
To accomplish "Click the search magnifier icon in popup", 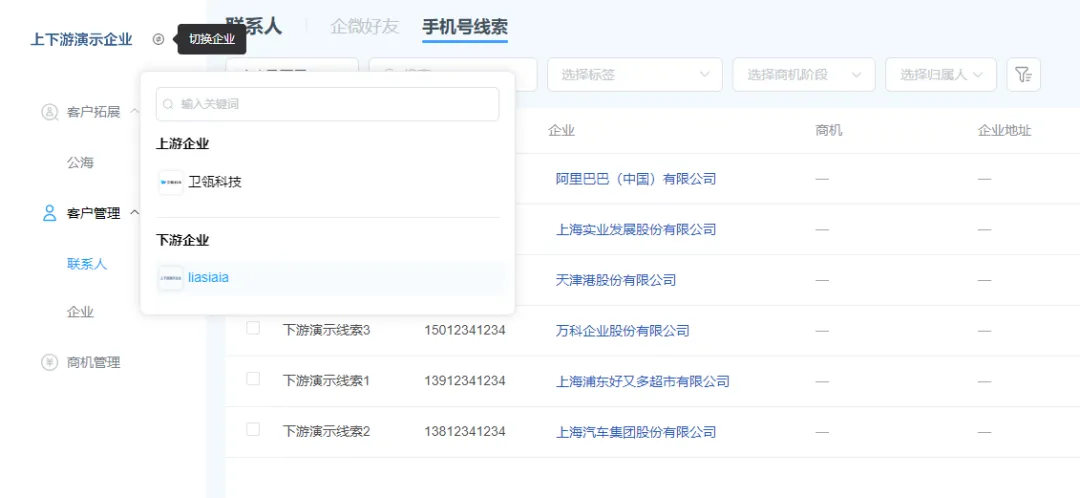I will (x=169, y=104).
